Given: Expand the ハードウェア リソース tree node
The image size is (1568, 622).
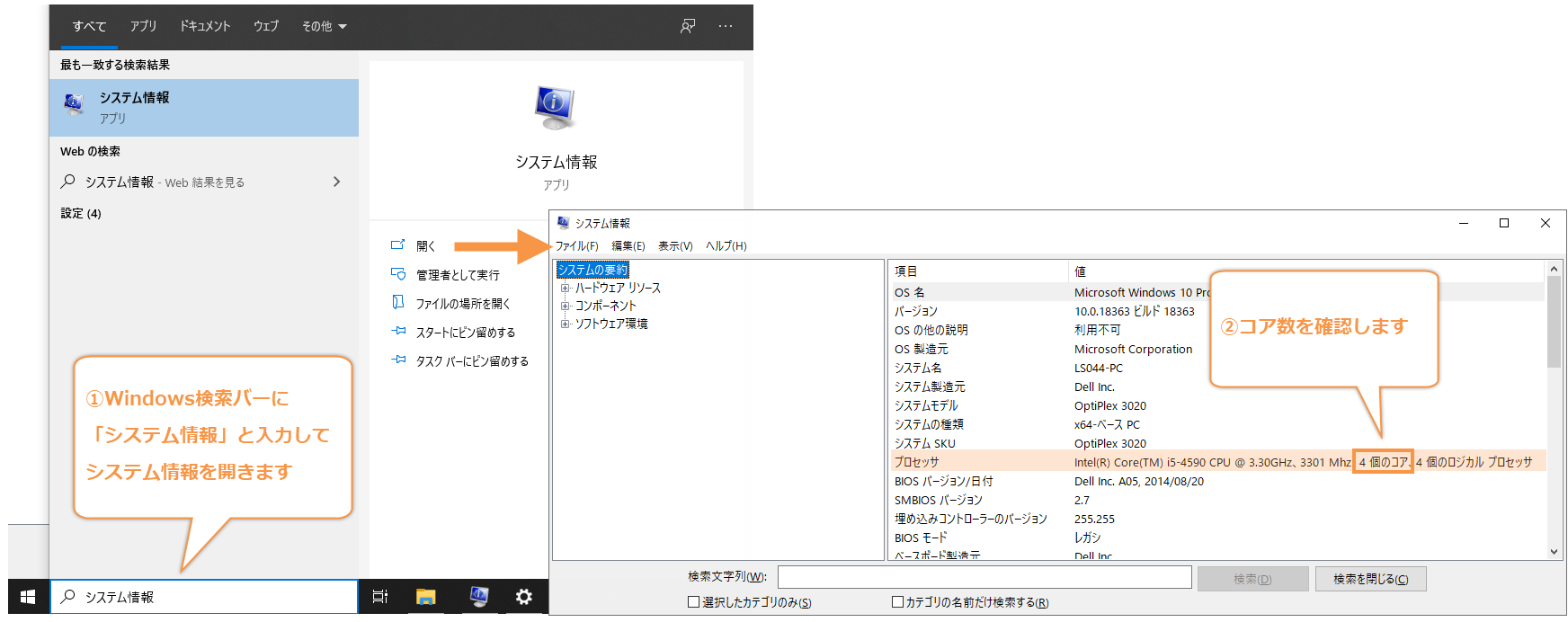Looking at the screenshot, I should click(x=565, y=289).
